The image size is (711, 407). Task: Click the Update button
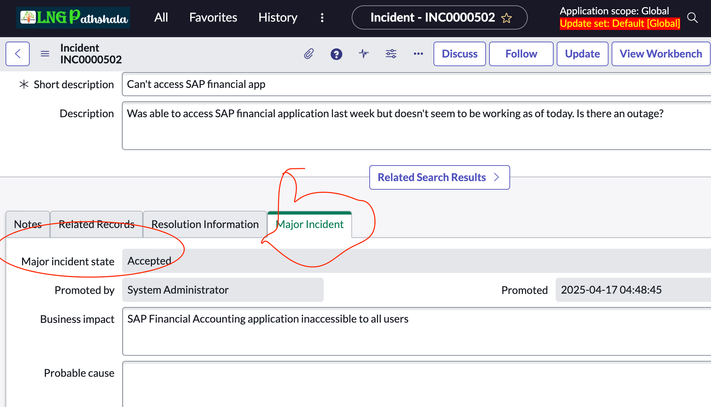582,54
